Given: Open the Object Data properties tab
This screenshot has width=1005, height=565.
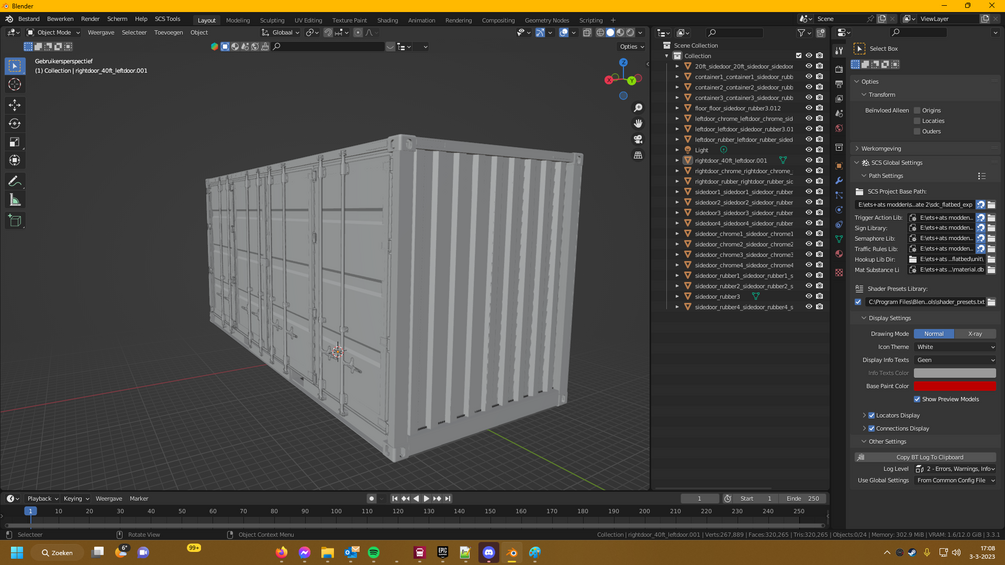Looking at the screenshot, I should click(x=839, y=239).
